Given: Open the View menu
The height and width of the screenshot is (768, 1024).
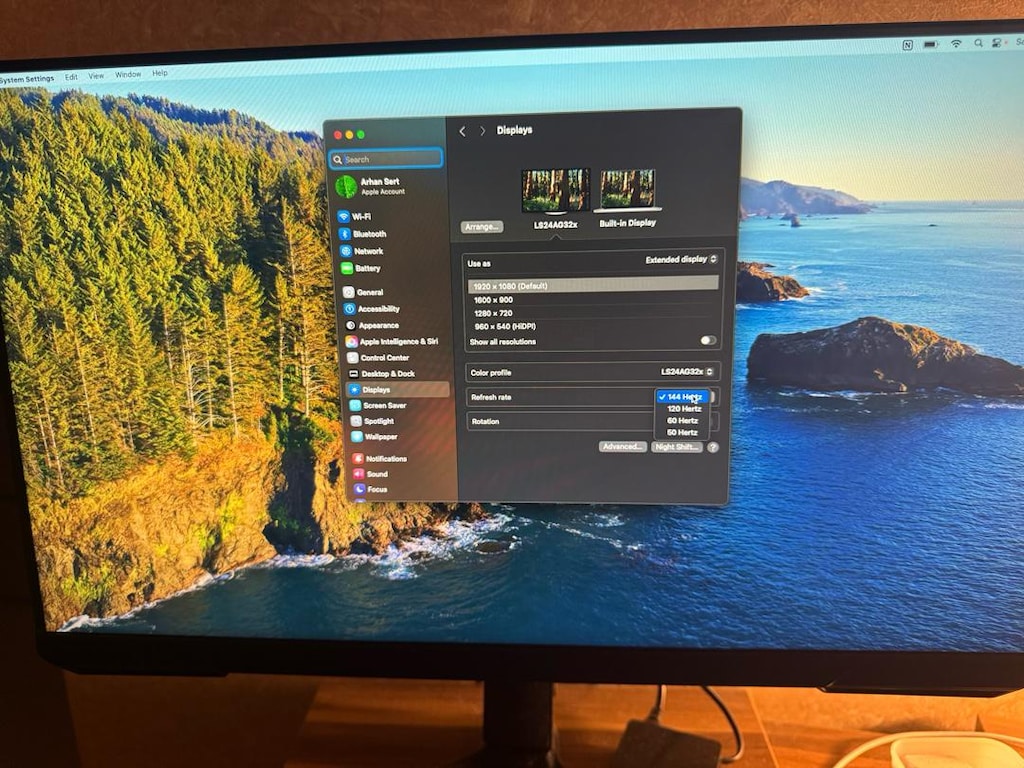Looking at the screenshot, I should click(96, 76).
